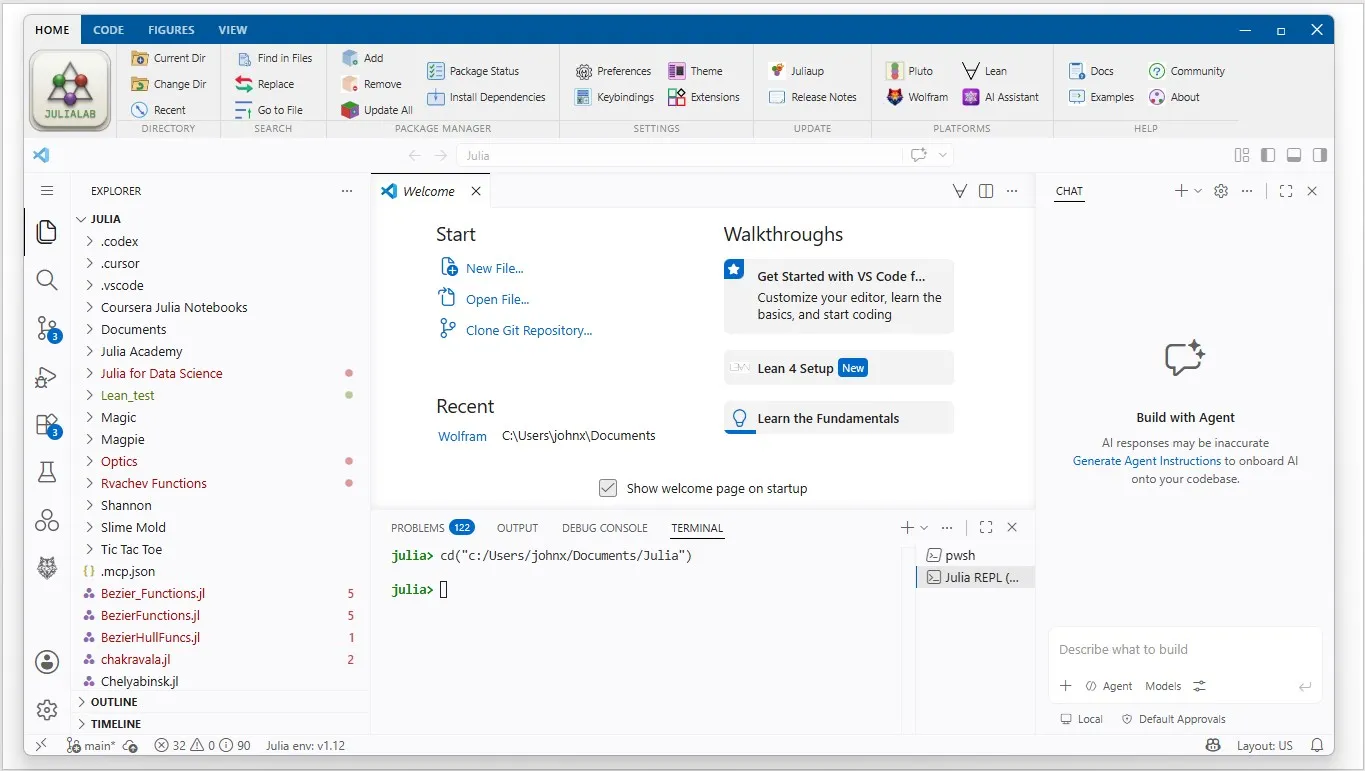Open the Lean platform in the ribbon
Viewport: 1365px width, 771px height.
(x=985, y=71)
